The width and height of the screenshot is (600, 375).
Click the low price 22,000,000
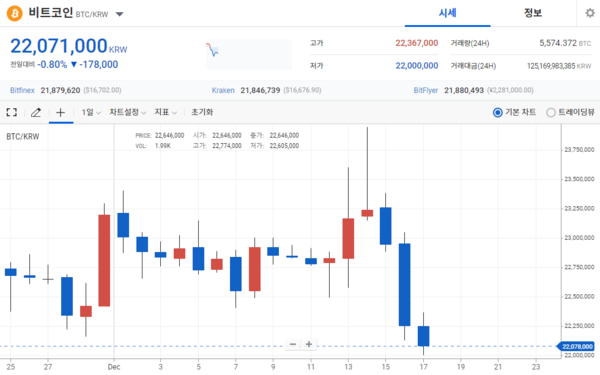pos(417,66)
